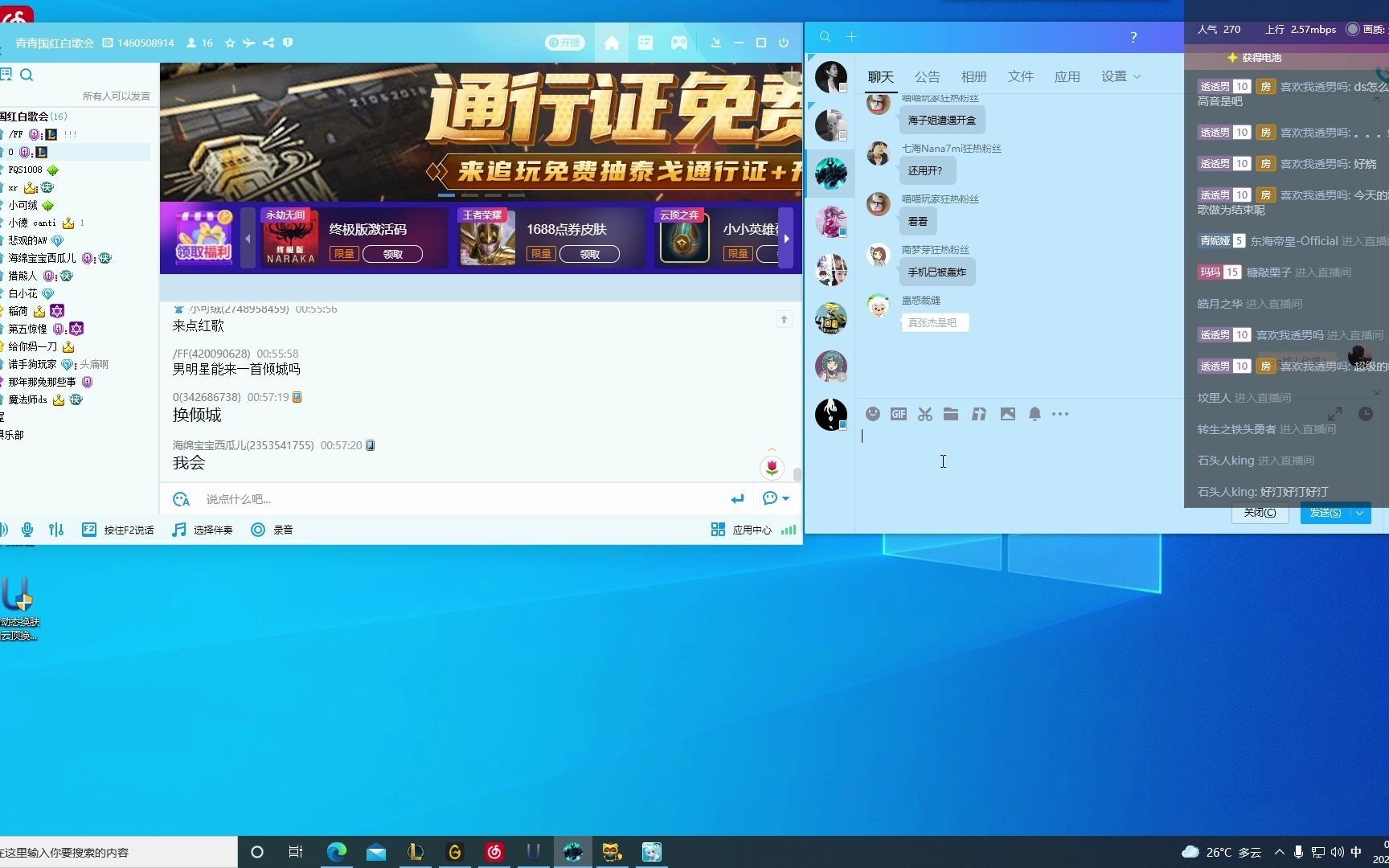Open more options ellipsis in chat toolbar

pos(1060,414)
